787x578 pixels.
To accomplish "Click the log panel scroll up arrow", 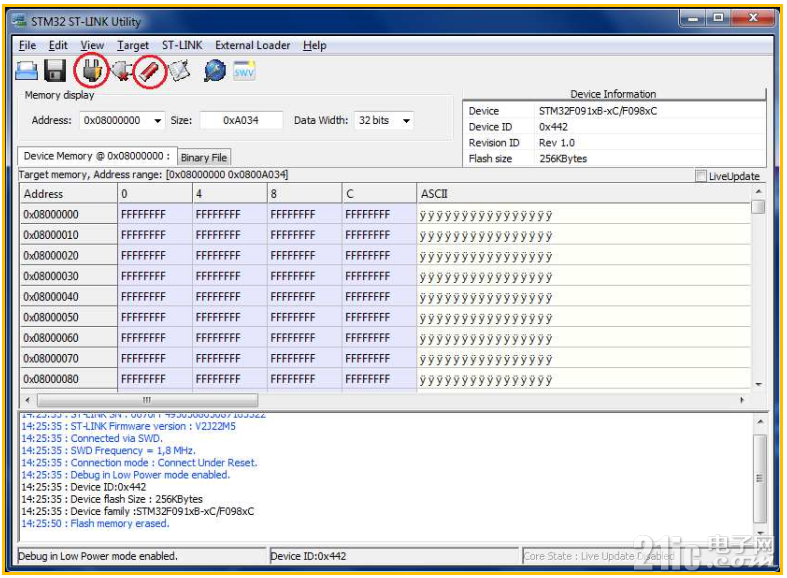I will pyautogui.click(x=760, y=422).
